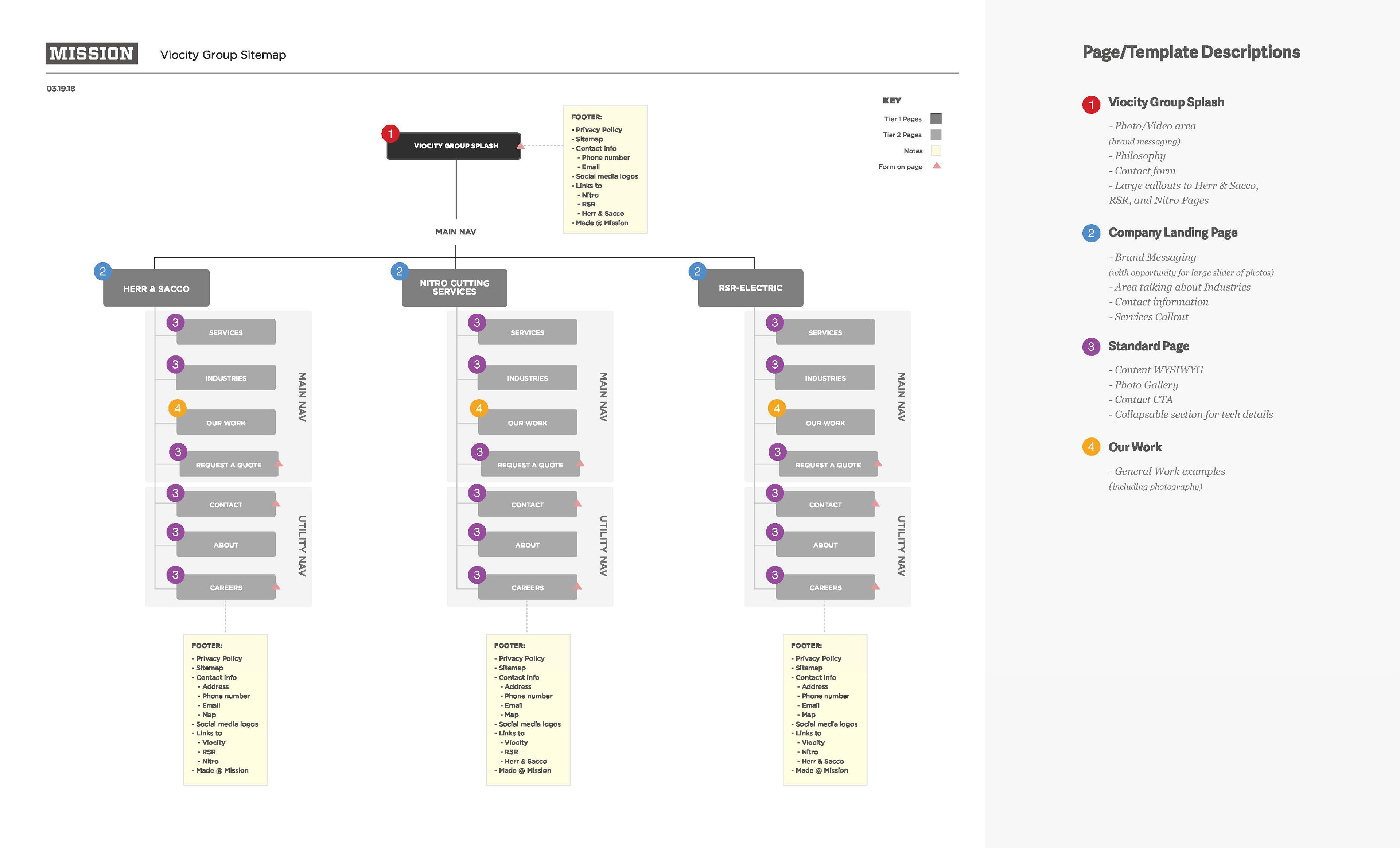This screenshot has height=848, width=1400.
Task: Click footer note below RSR-Electric column
Action: tap(825, 709)
